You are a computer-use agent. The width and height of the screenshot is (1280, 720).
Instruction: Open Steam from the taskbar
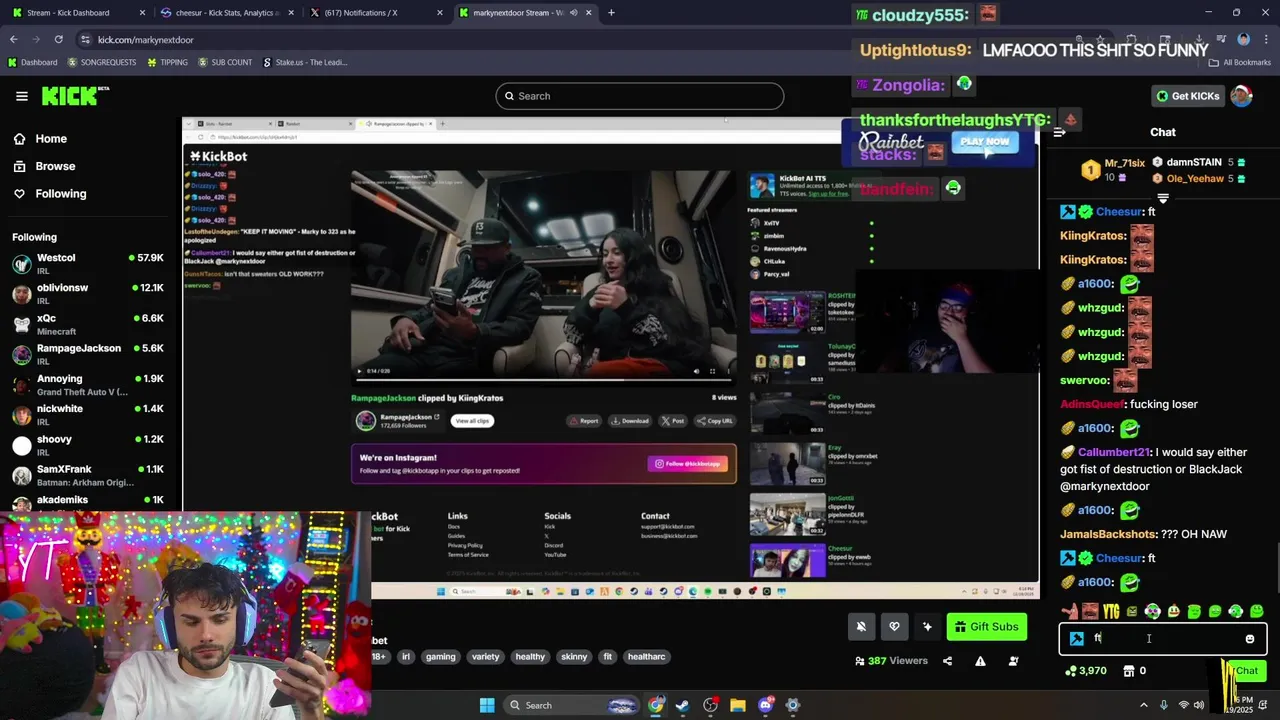[682, 705]
